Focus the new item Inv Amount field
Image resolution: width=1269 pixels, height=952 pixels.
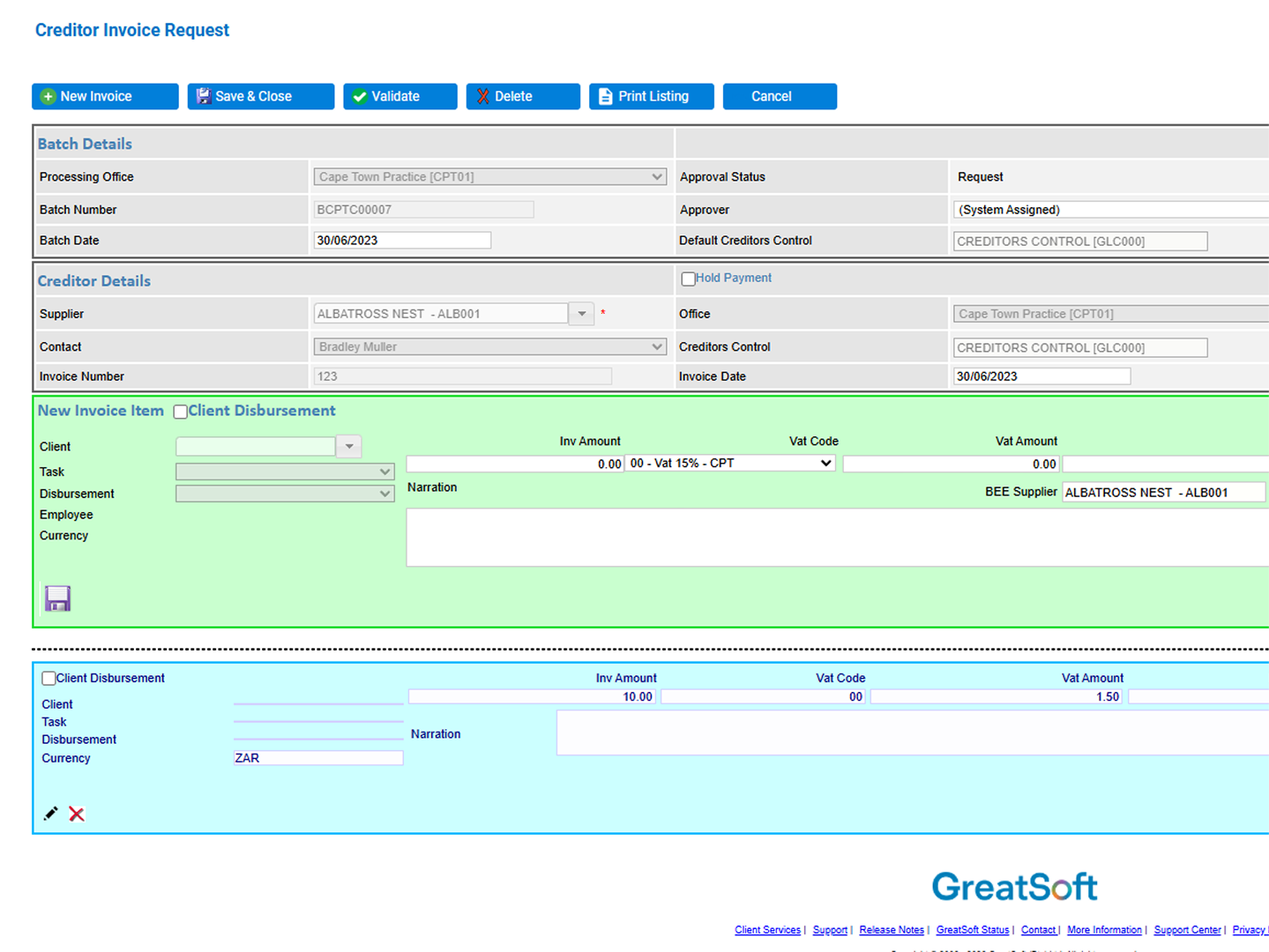tap(515, 464)
